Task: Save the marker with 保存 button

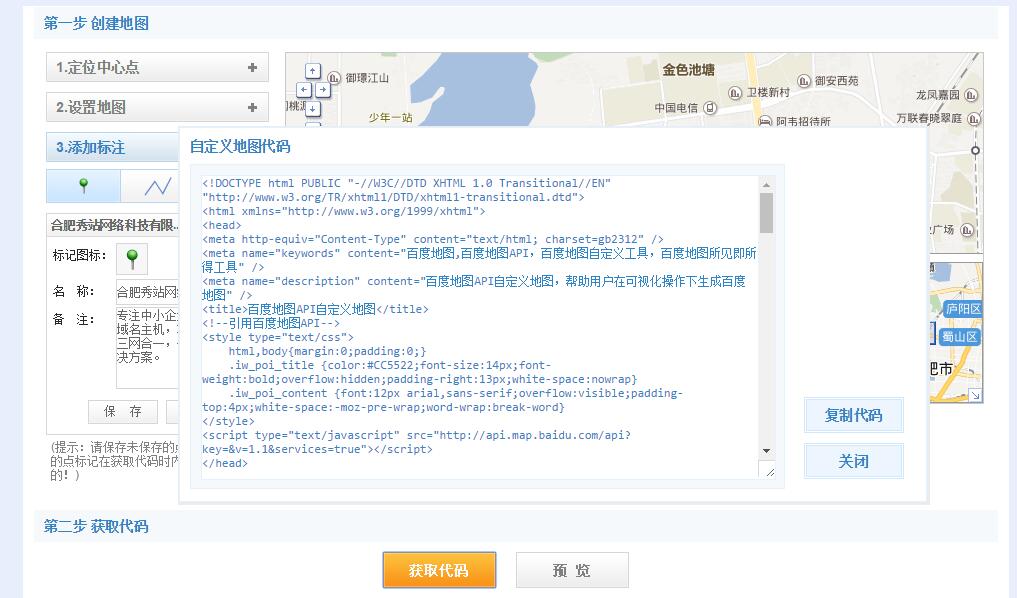Action: [x=123, y=411]
